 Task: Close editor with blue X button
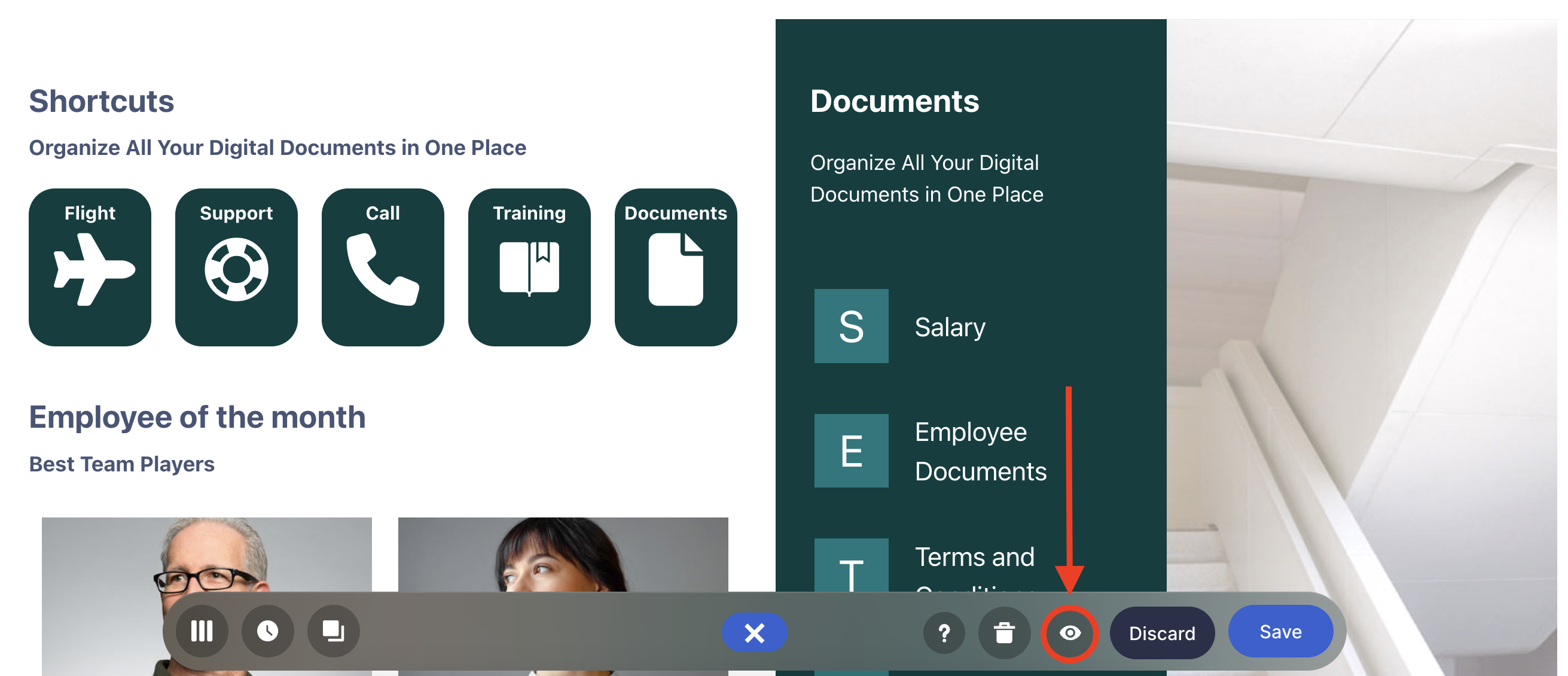click(754, 634)
